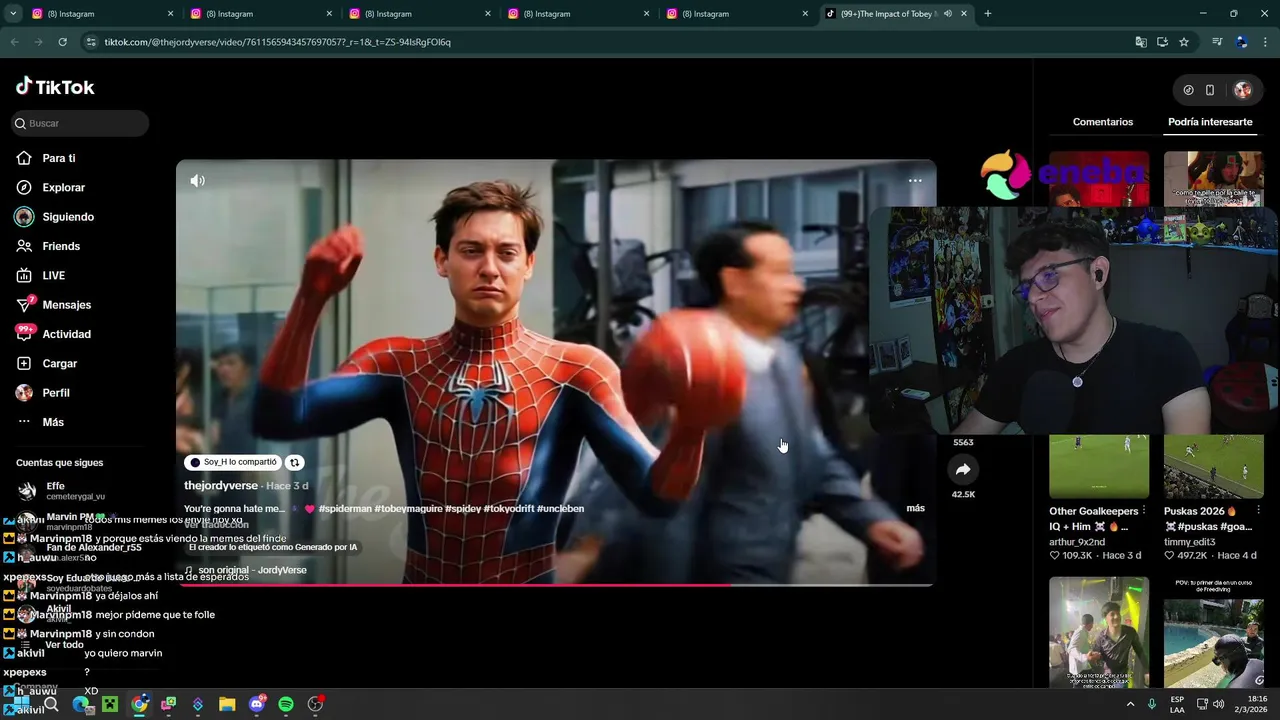Bookmark this page with star icon

coord(1184,42)
